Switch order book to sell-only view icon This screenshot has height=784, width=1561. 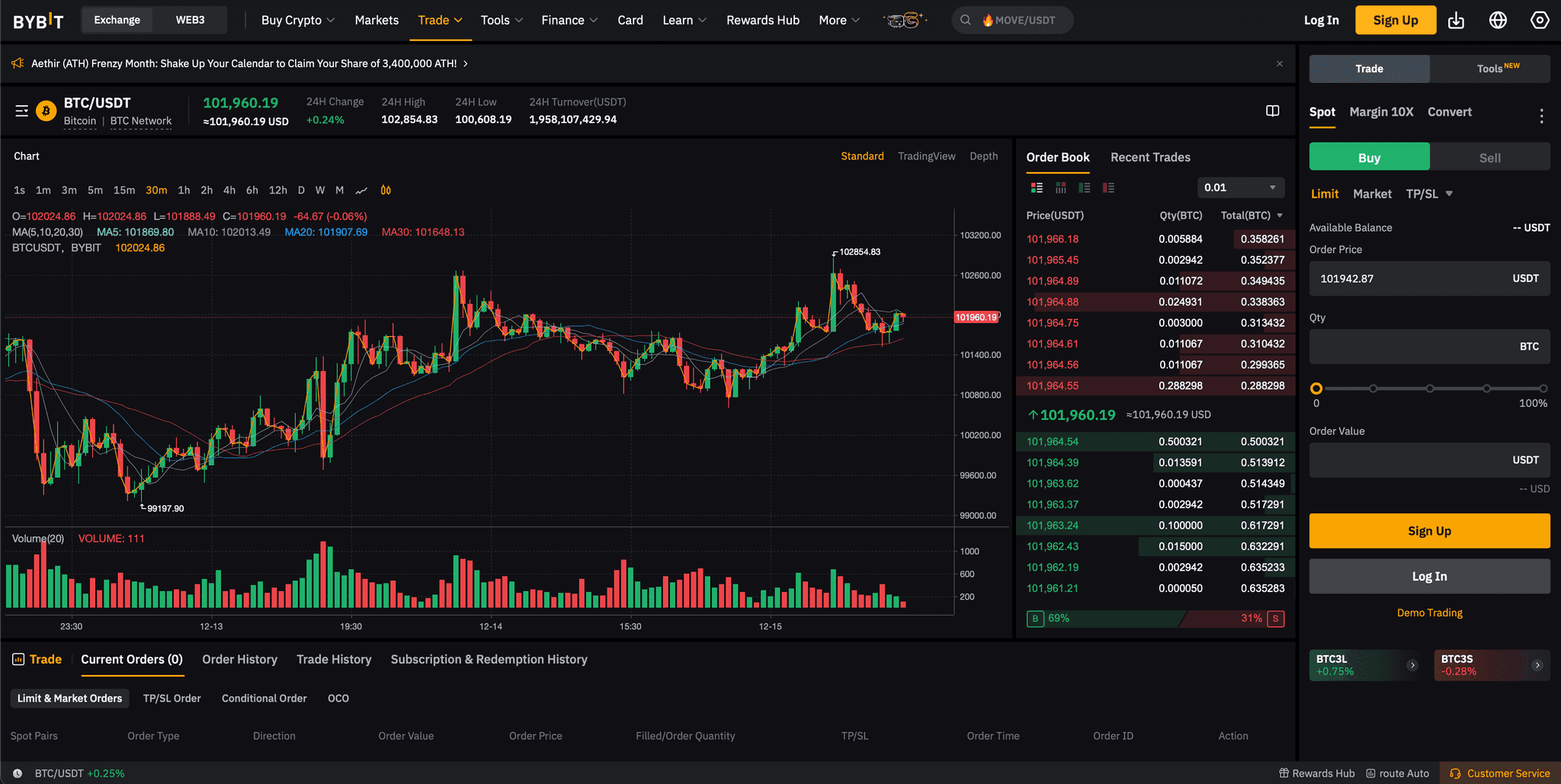click(x=1109, y=187)
